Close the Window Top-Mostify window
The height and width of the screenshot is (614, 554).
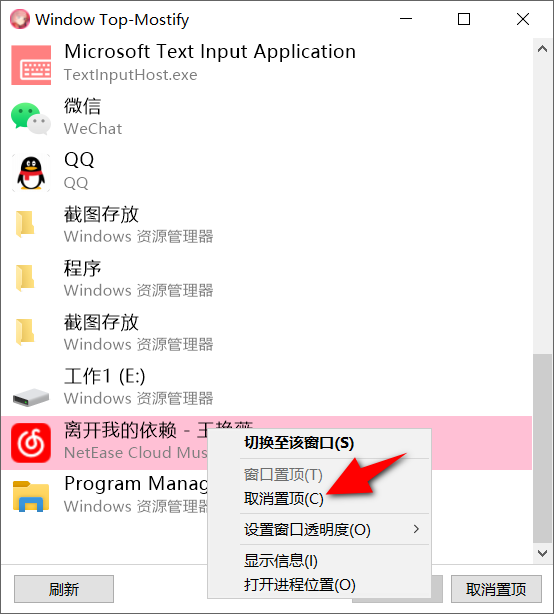(523, 19)
